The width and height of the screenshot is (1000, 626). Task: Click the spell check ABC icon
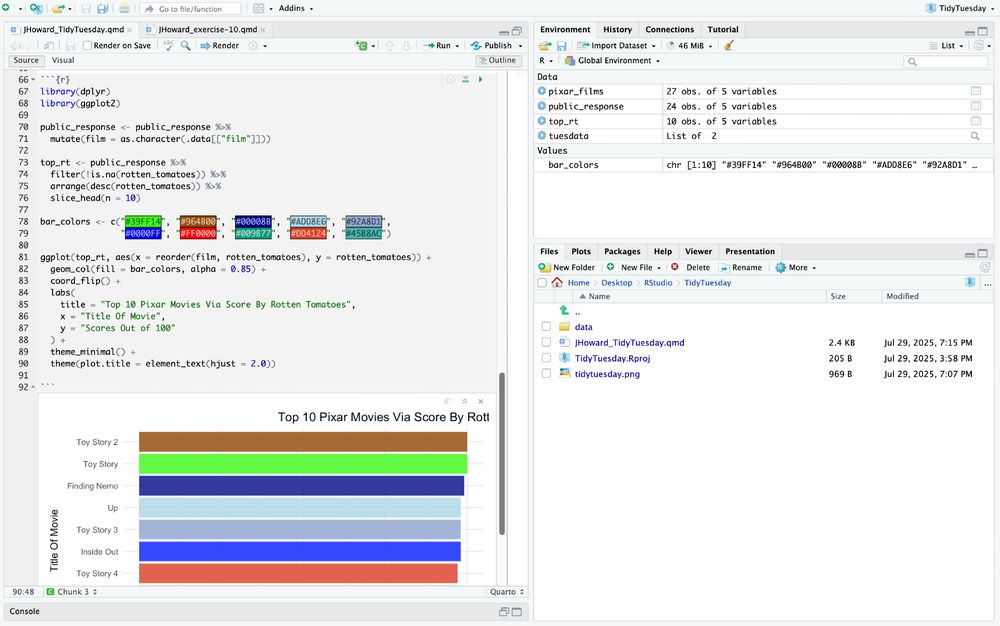168,45
